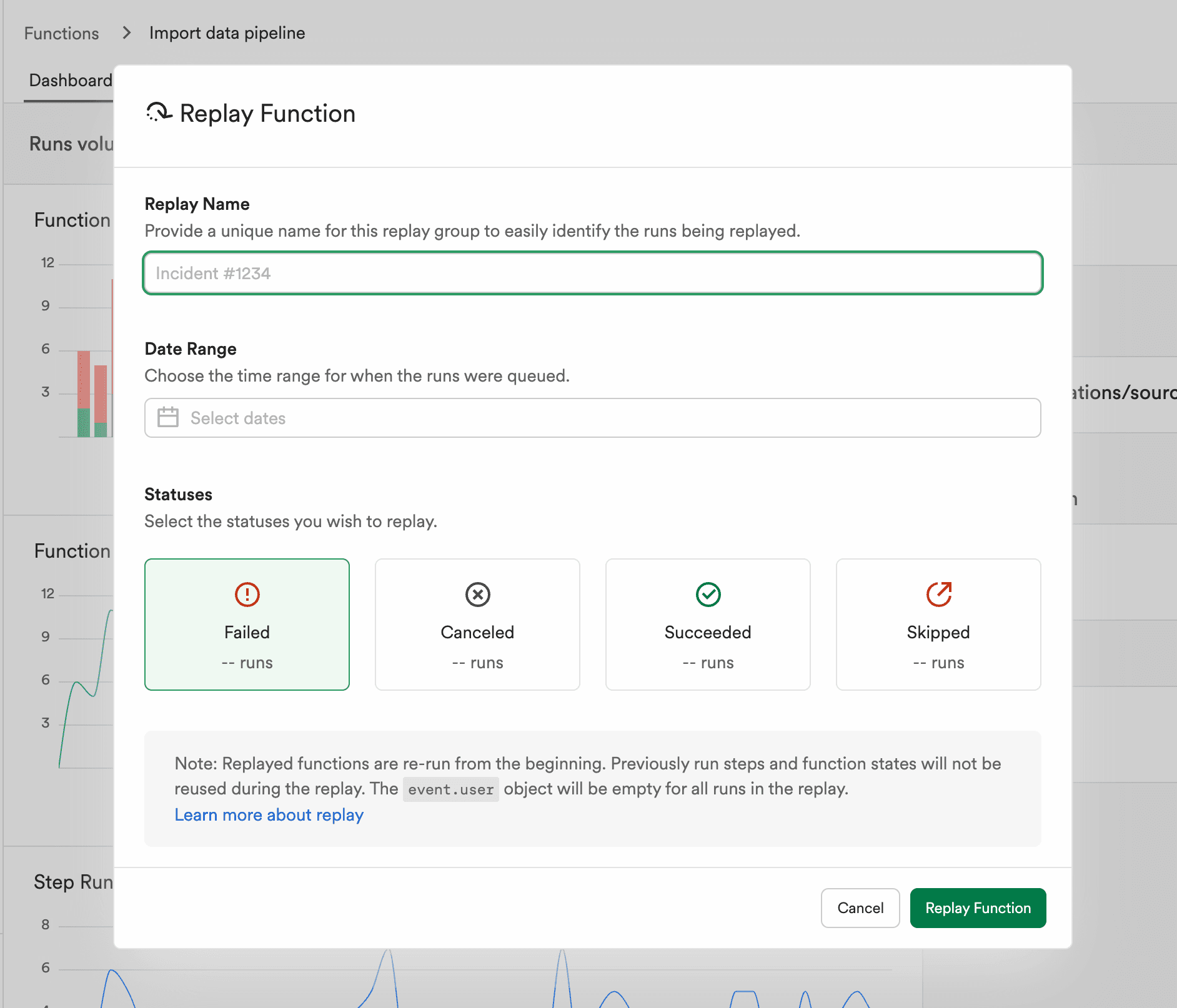Click the exclamation icon on the Failed card
1177x1008 pixels.
click(246, 594)
